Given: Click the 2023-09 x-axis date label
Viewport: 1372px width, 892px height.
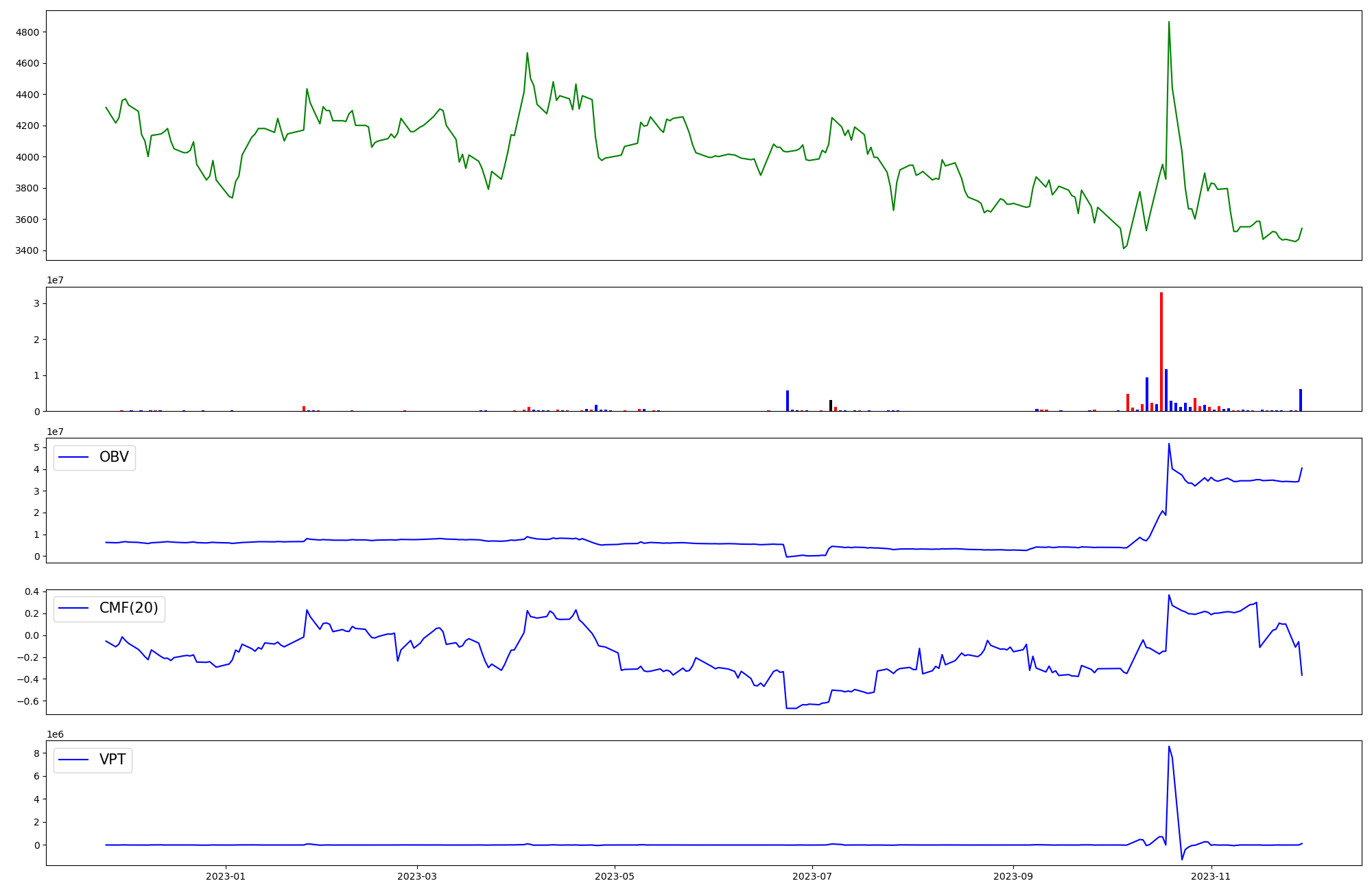Looking at the screenshot, I should [x=1013, y=876].
